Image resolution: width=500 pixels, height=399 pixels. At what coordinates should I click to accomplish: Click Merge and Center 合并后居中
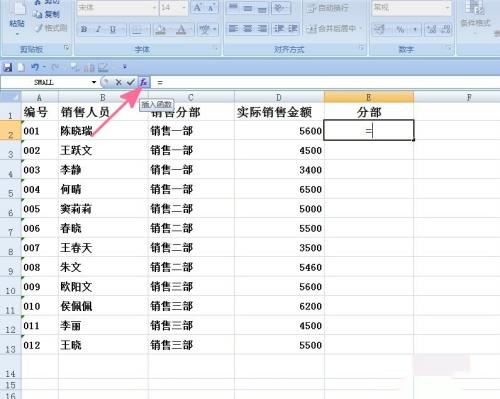[333, 29]
